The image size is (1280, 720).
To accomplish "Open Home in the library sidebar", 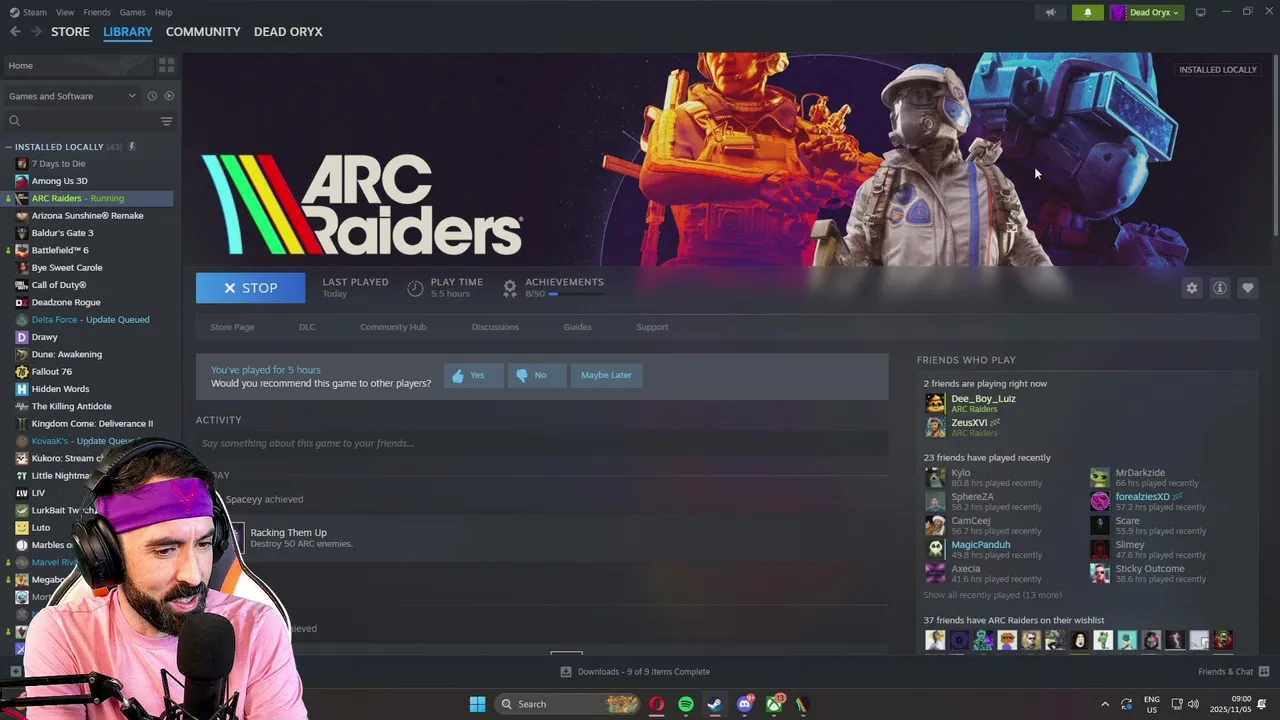I will (x=78, y=65).
